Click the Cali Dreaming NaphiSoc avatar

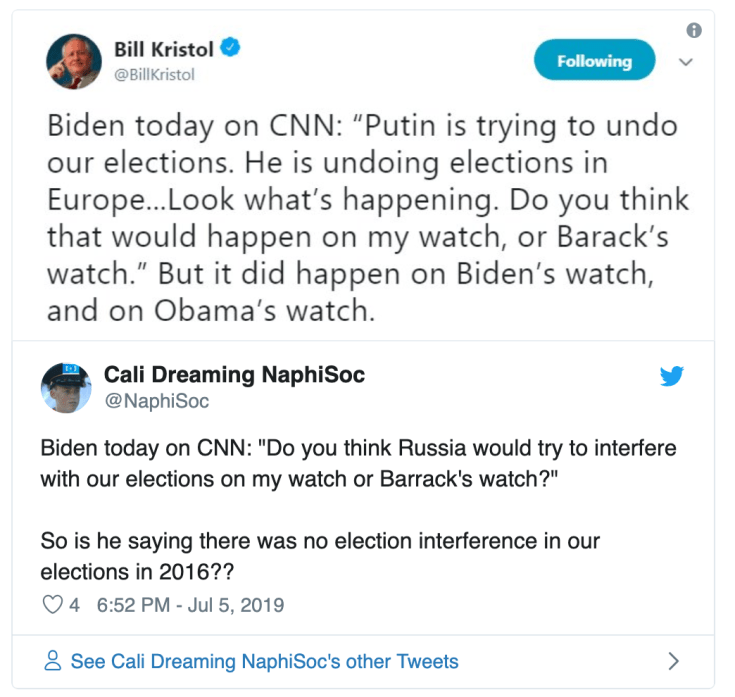pyautogui.click(x=66, y=386)
